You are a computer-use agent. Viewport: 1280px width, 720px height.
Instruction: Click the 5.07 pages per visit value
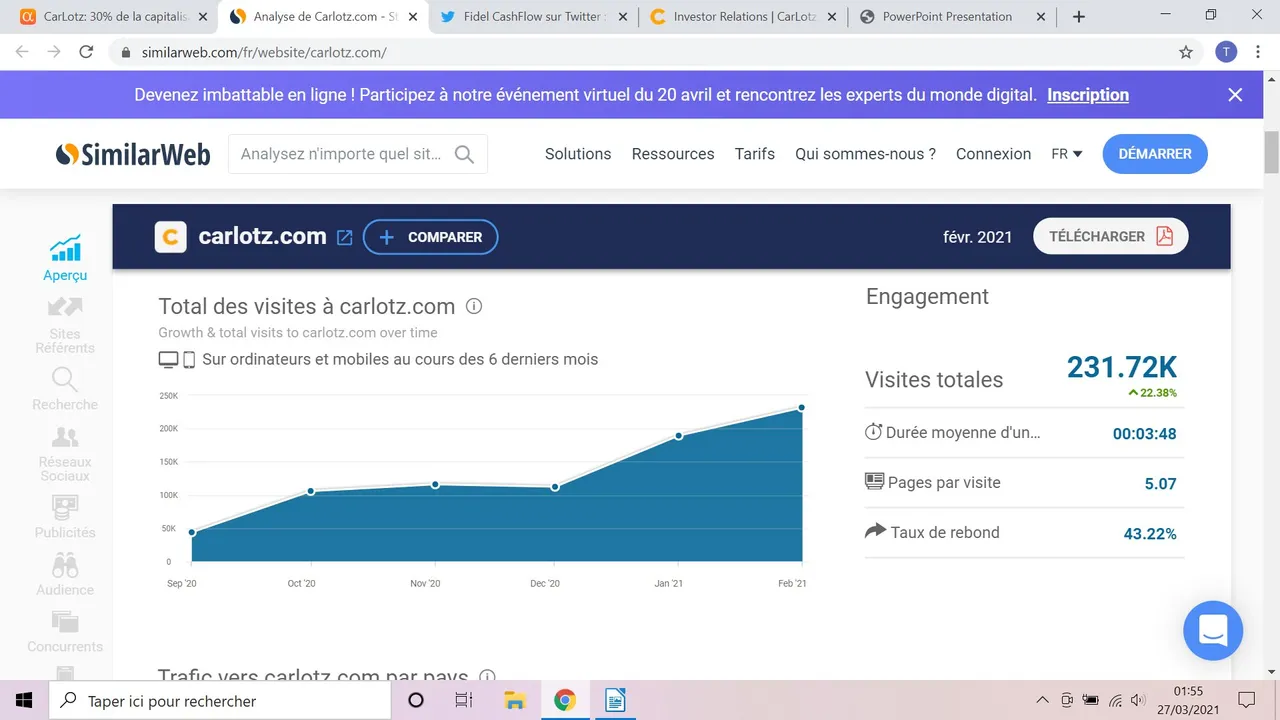point(1161,484)
